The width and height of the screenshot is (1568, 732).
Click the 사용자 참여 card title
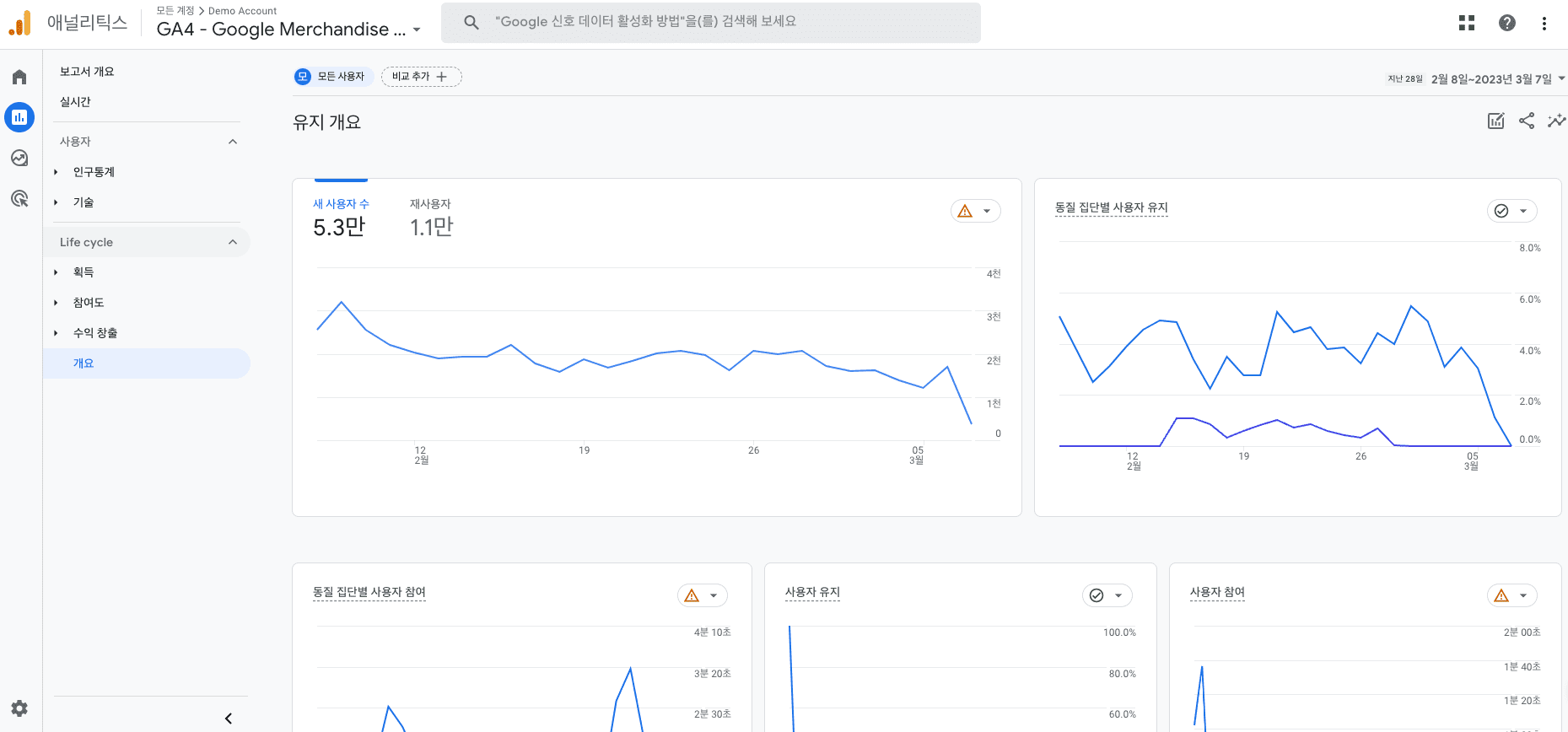1217,592
